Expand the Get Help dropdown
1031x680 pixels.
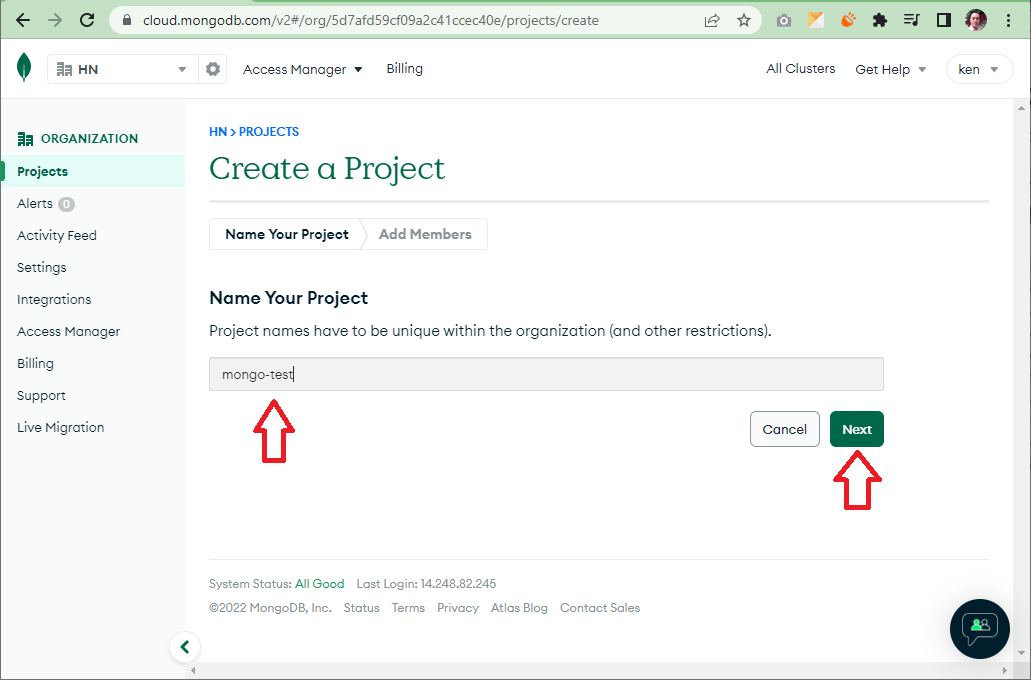[x=889, y=68]
